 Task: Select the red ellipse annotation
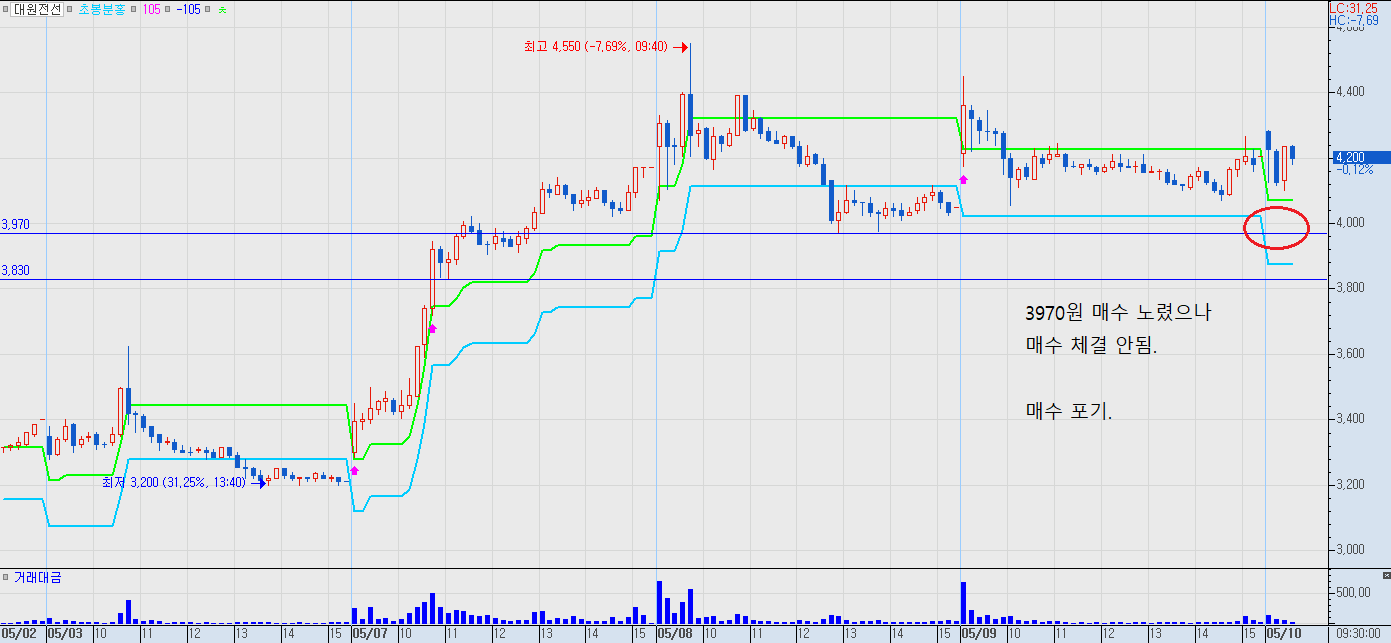[x=1277, y=229]
